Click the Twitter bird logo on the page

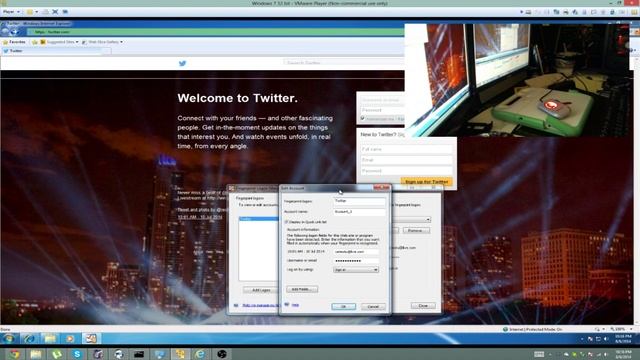point(182,63)
